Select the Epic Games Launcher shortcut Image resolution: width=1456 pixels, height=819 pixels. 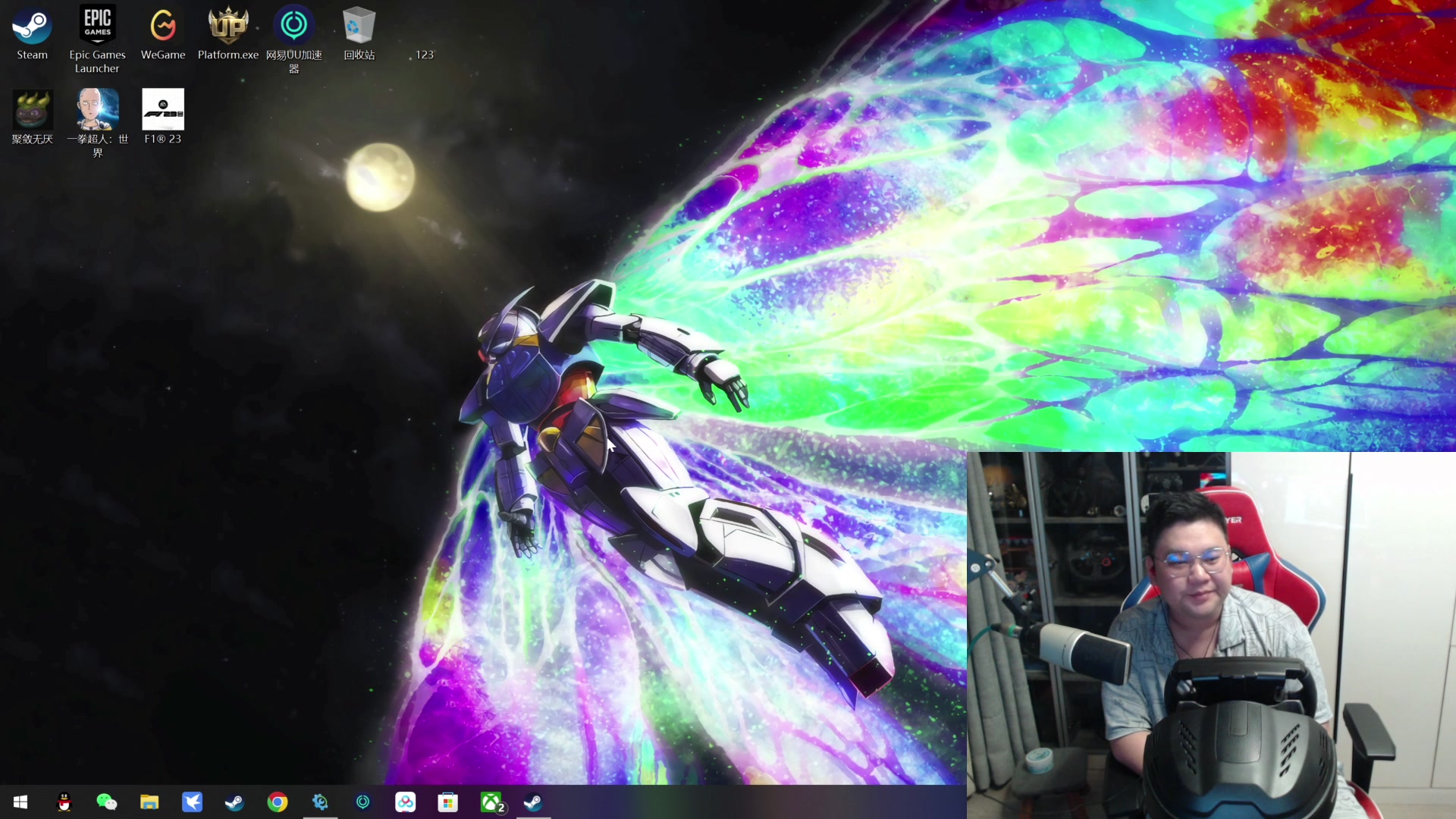[97, 39]
